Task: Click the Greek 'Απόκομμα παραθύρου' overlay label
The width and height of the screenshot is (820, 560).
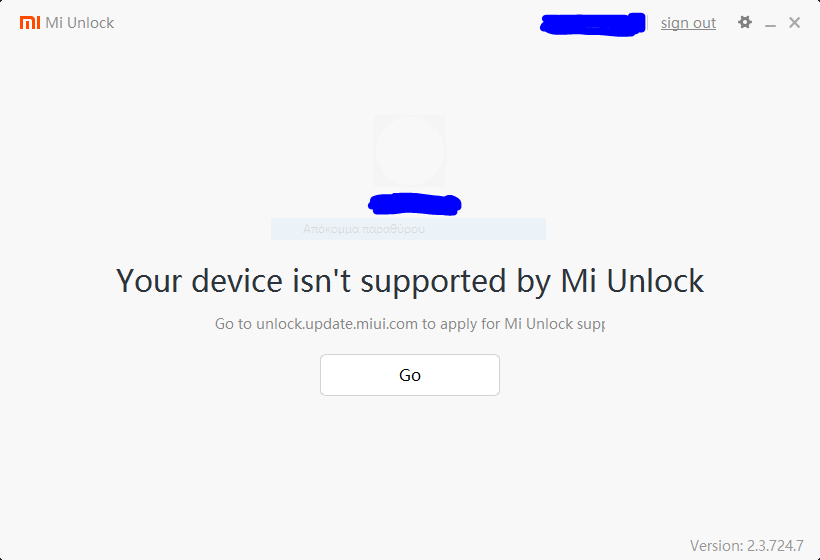Action: coord(364,229)
